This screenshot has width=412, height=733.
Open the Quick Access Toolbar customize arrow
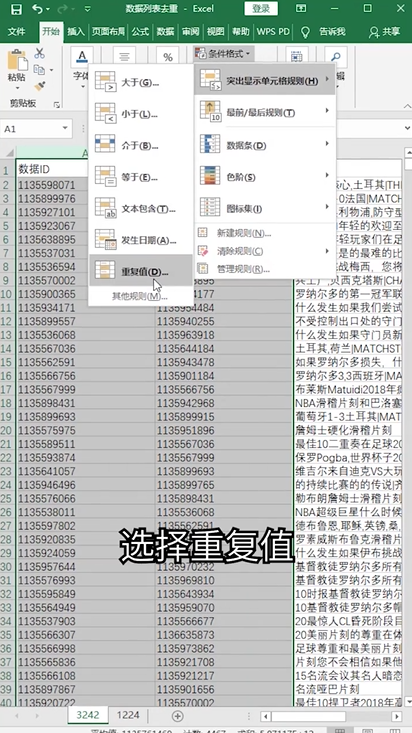tap(87, 9)
